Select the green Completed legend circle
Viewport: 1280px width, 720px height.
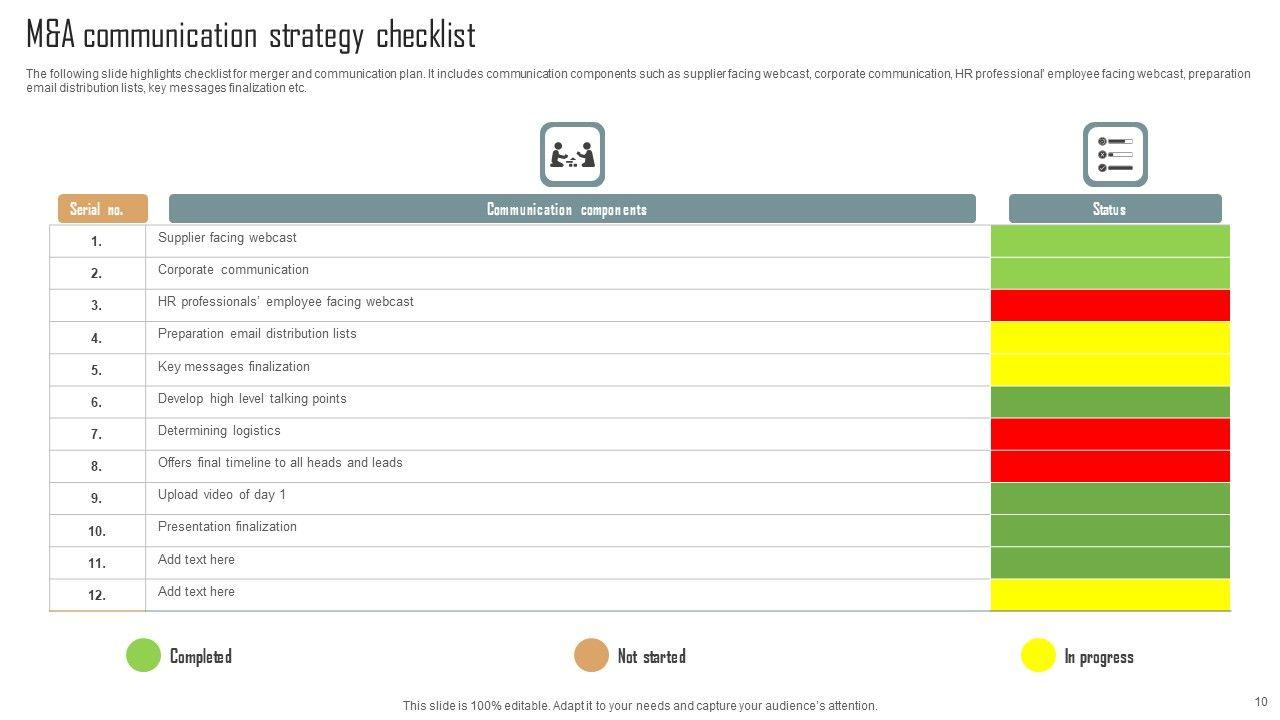click(143, 655)
